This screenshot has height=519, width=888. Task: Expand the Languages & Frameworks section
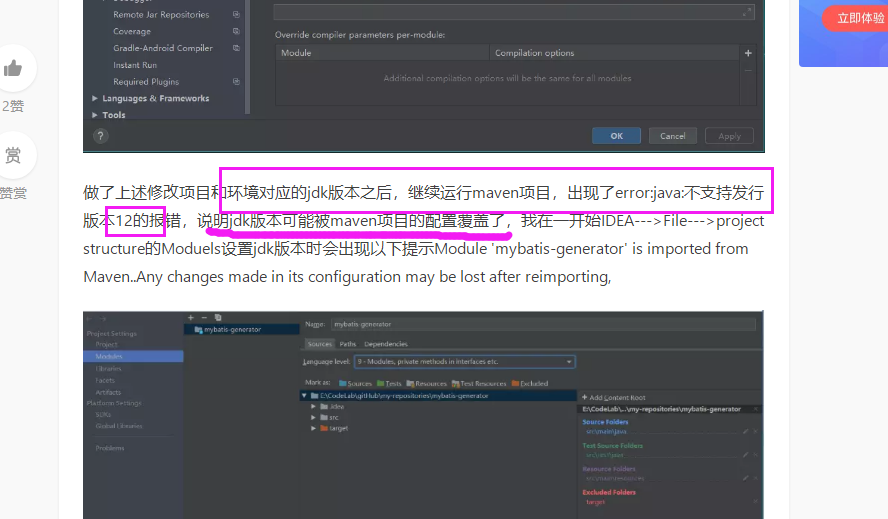pos(95,98)
